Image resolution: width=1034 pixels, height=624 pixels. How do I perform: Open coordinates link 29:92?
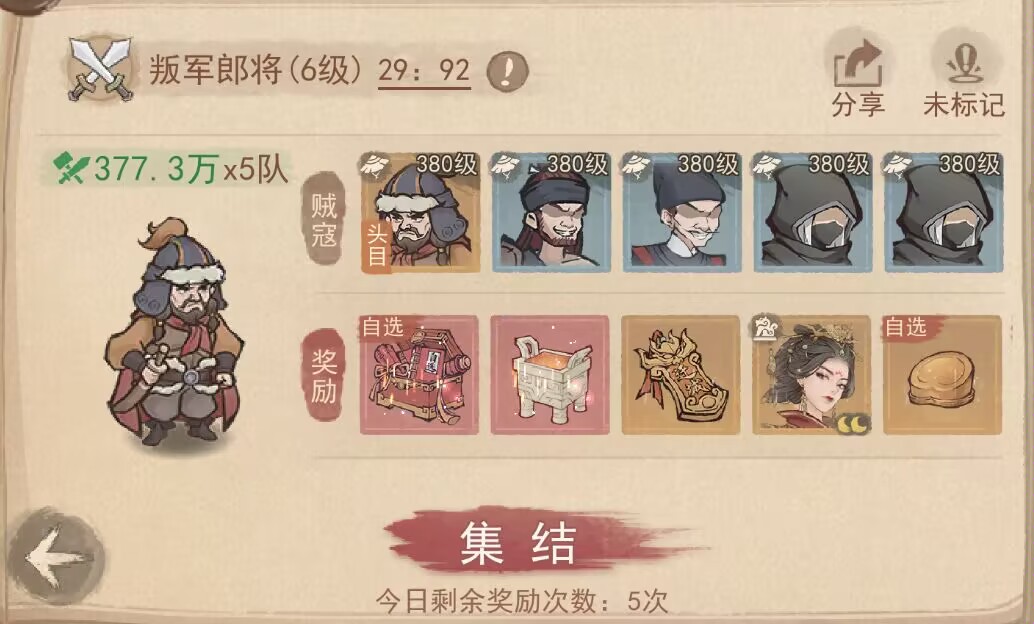[x=424, y=71]
